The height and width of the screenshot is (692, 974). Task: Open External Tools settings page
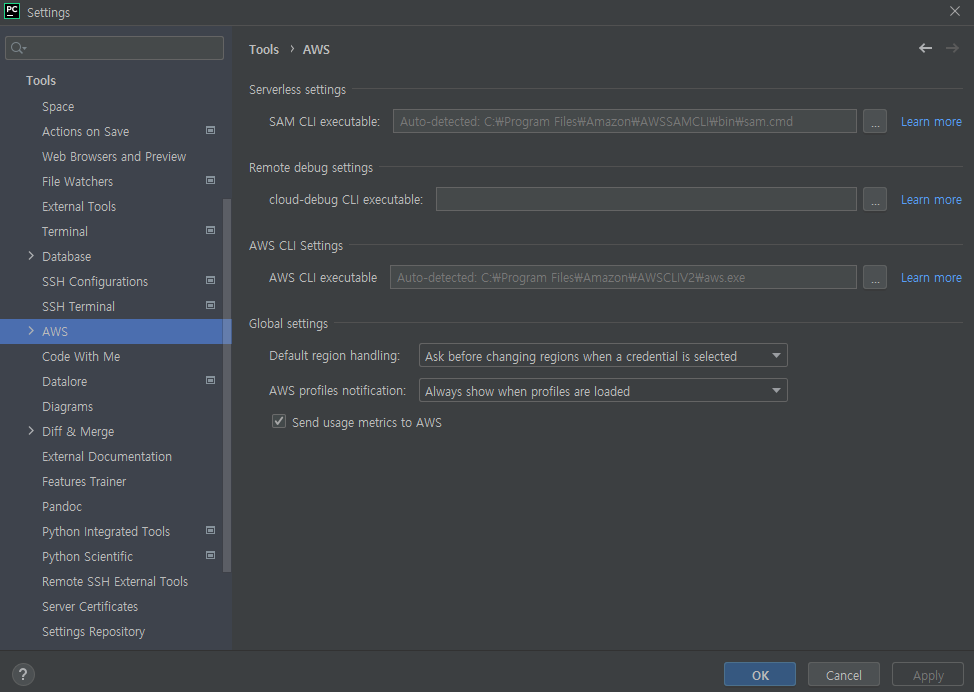79,206
